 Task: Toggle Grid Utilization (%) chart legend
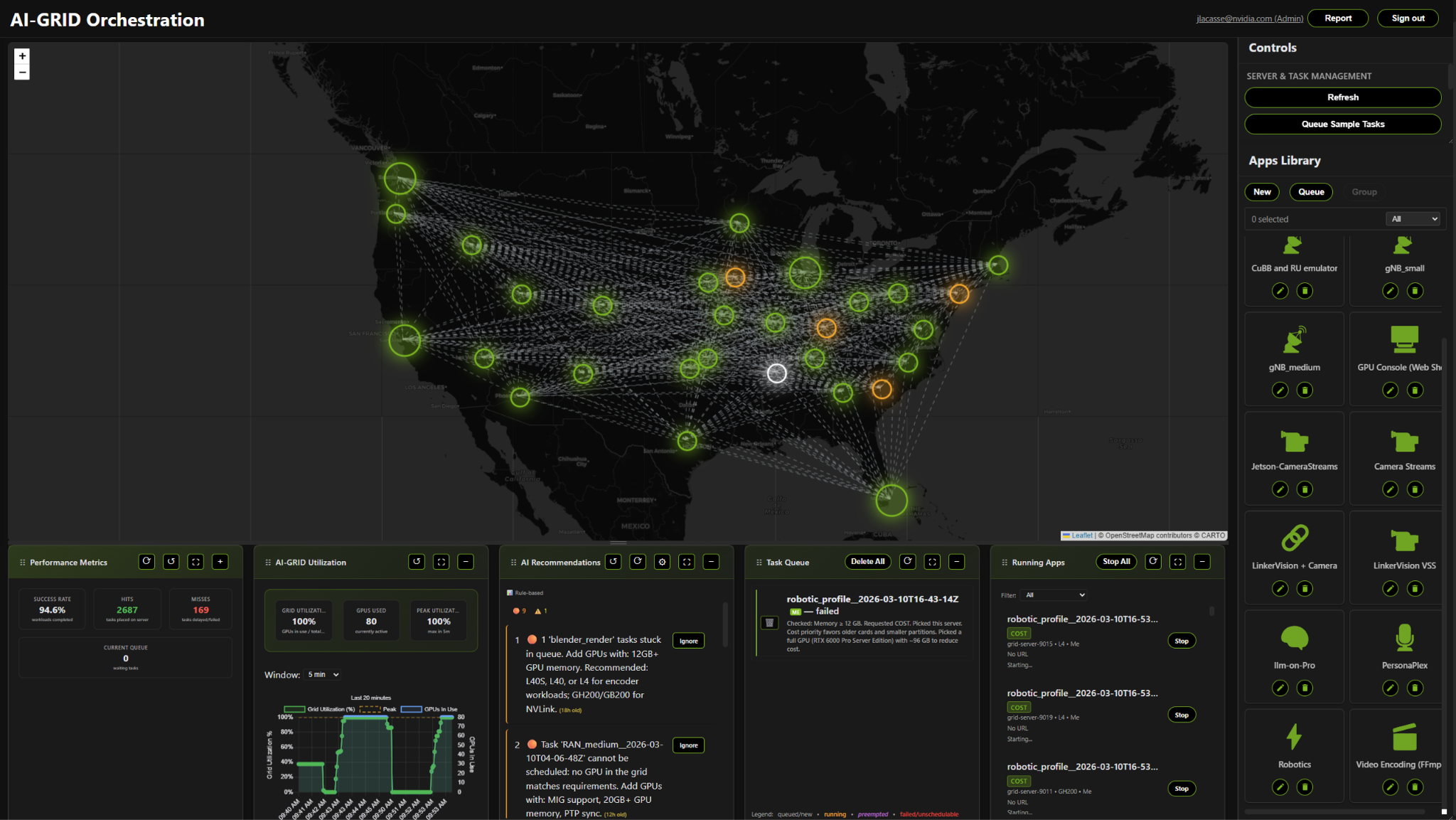tap(320, 709)
